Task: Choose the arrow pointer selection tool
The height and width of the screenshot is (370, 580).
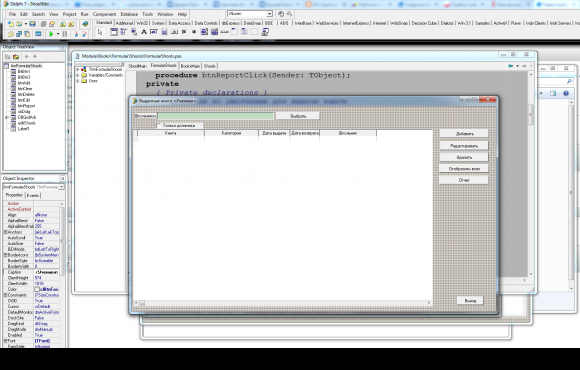Action: pyautogui.click(x=100, y=32)
